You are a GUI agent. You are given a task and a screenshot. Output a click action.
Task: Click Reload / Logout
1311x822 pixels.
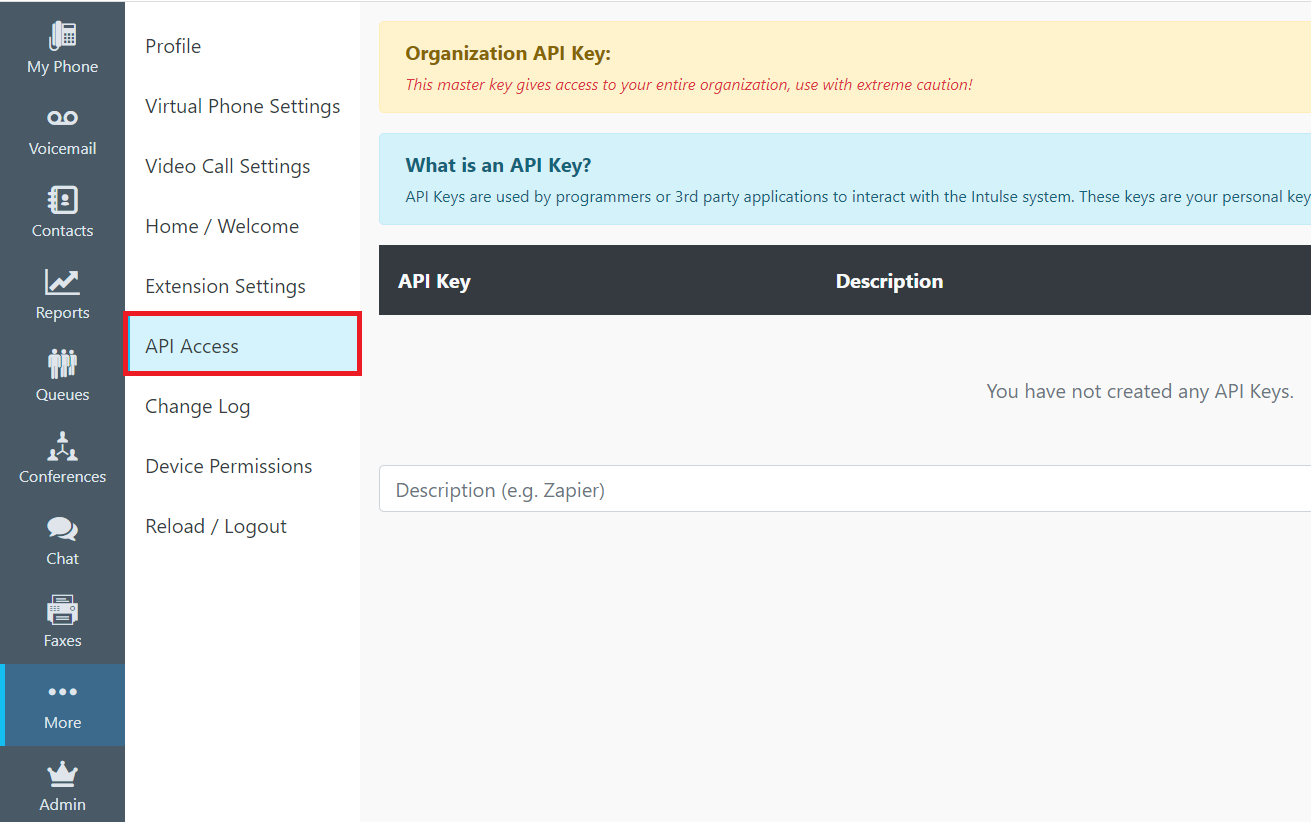point(216,526)
